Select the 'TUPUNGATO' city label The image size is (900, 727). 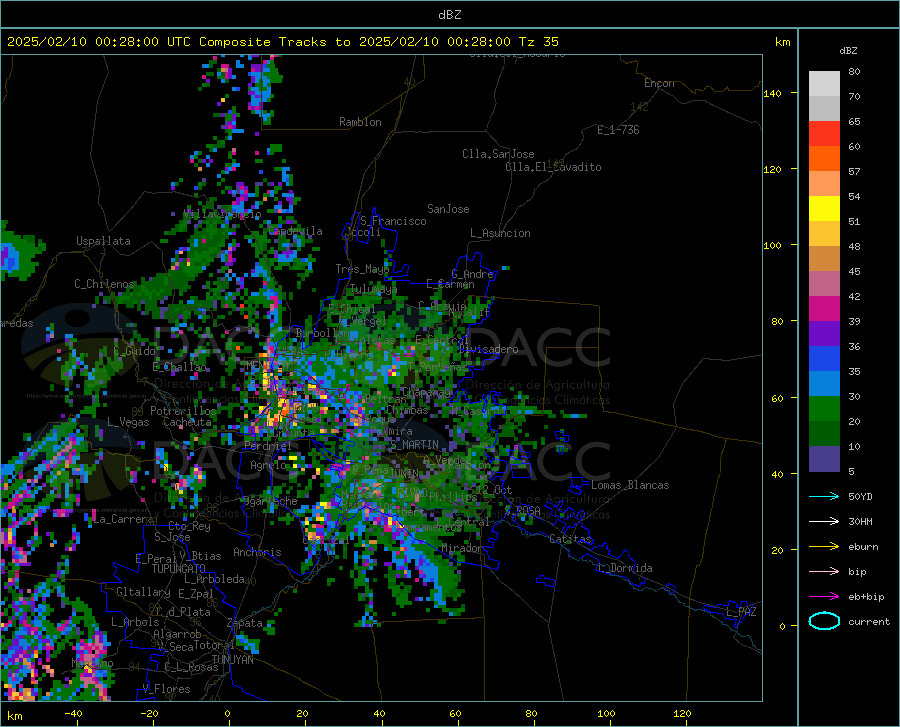point(179,569)
